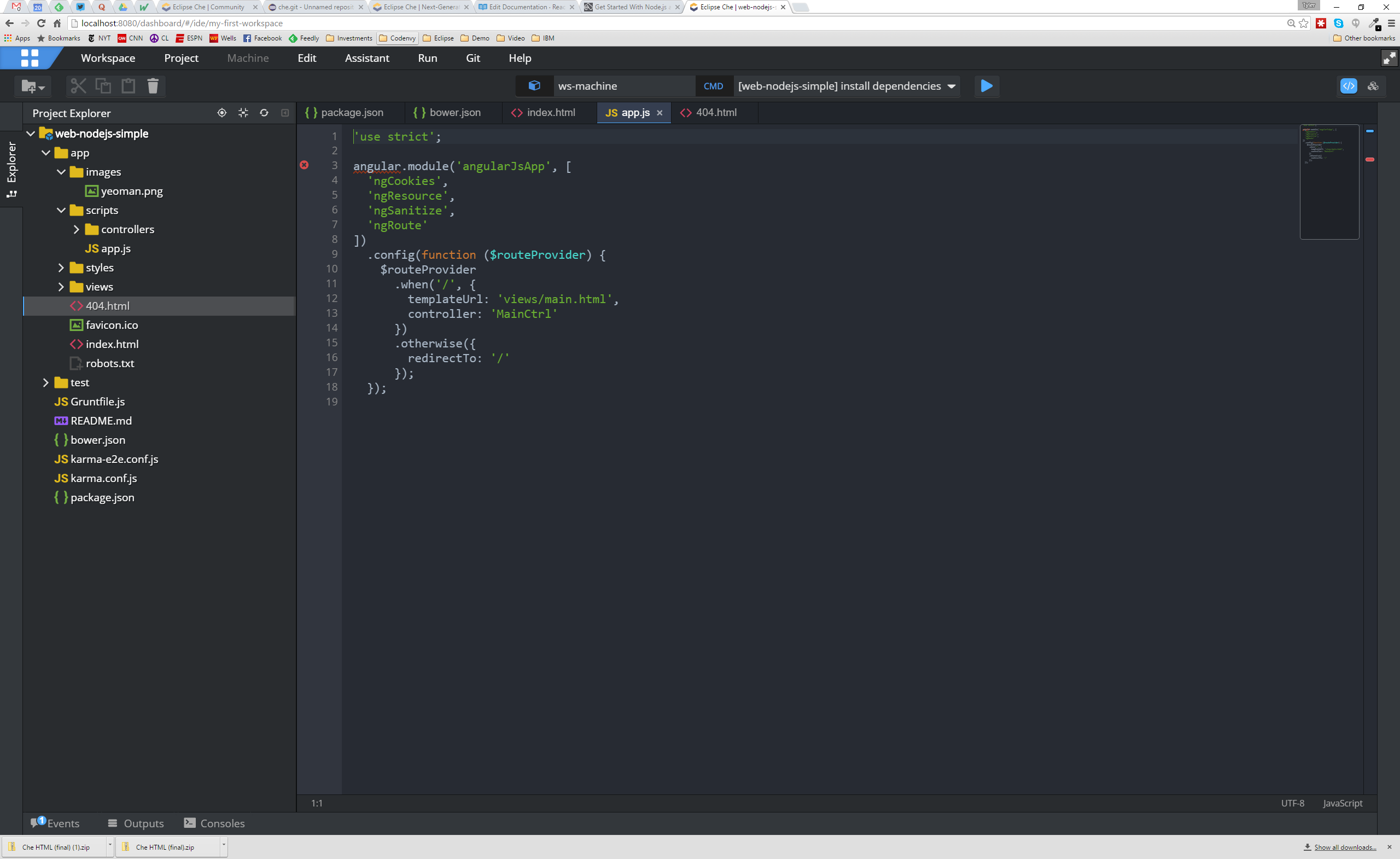The width and height of the screenshot is (1400, 859).
Task: Collapse the images folder
Action: [x=61, y=172]
